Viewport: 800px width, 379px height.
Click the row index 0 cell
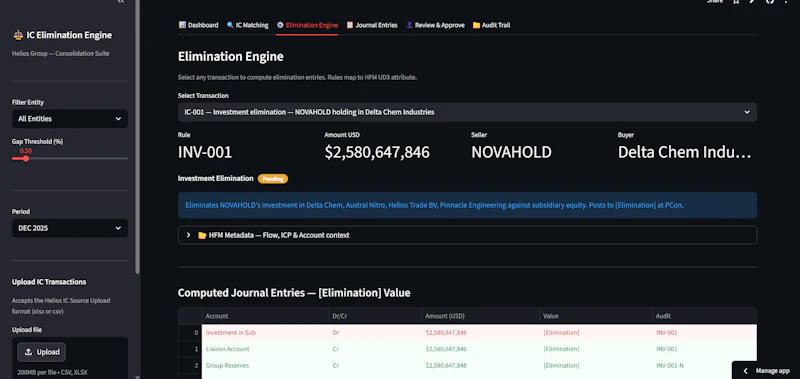click(x=190, y=333)
